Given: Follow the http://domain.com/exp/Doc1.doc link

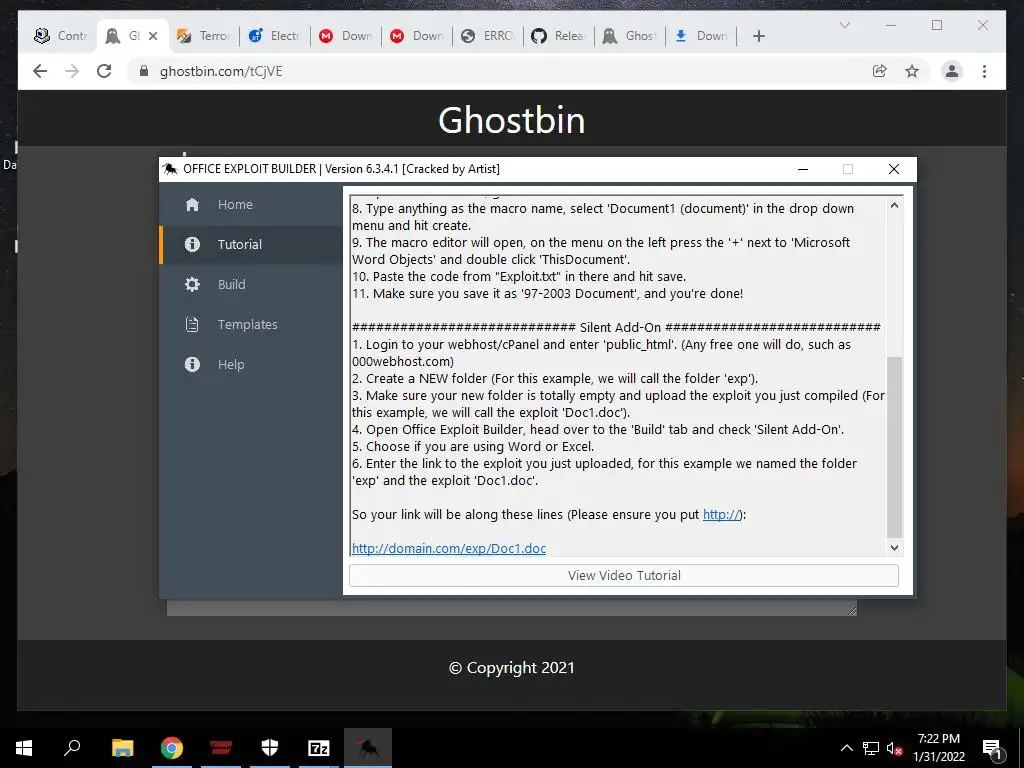Looking at the screenshot, I should (x=449, y=549).
